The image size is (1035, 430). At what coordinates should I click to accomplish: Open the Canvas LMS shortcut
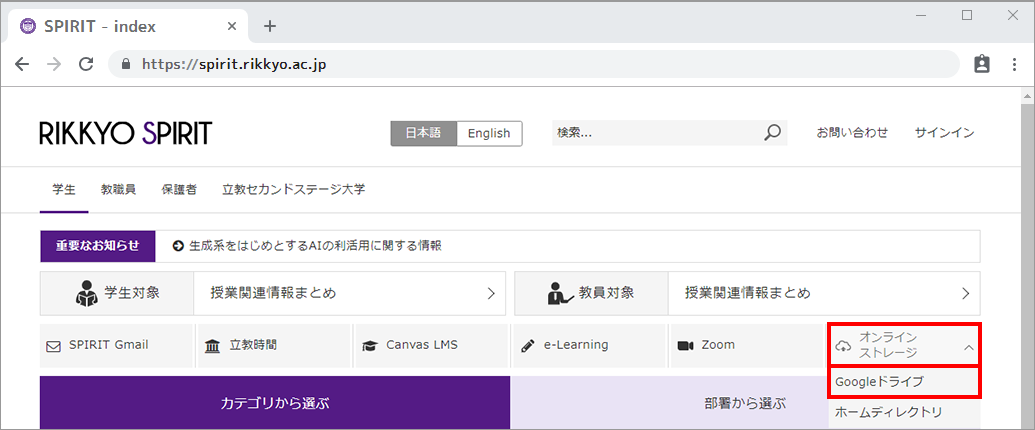pyautogui.click(x=432, y=346)
